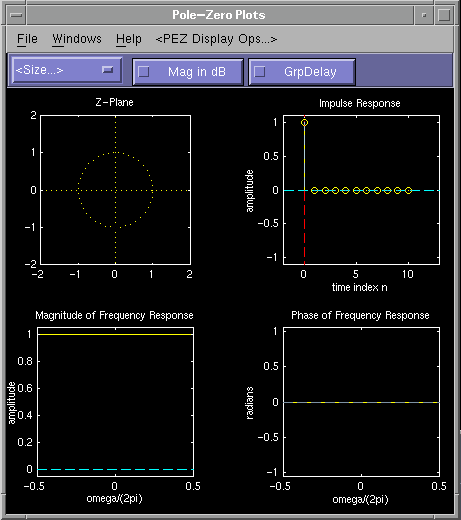Open the File menu
This screenshot has width=461, height=520.
point(27,39)
